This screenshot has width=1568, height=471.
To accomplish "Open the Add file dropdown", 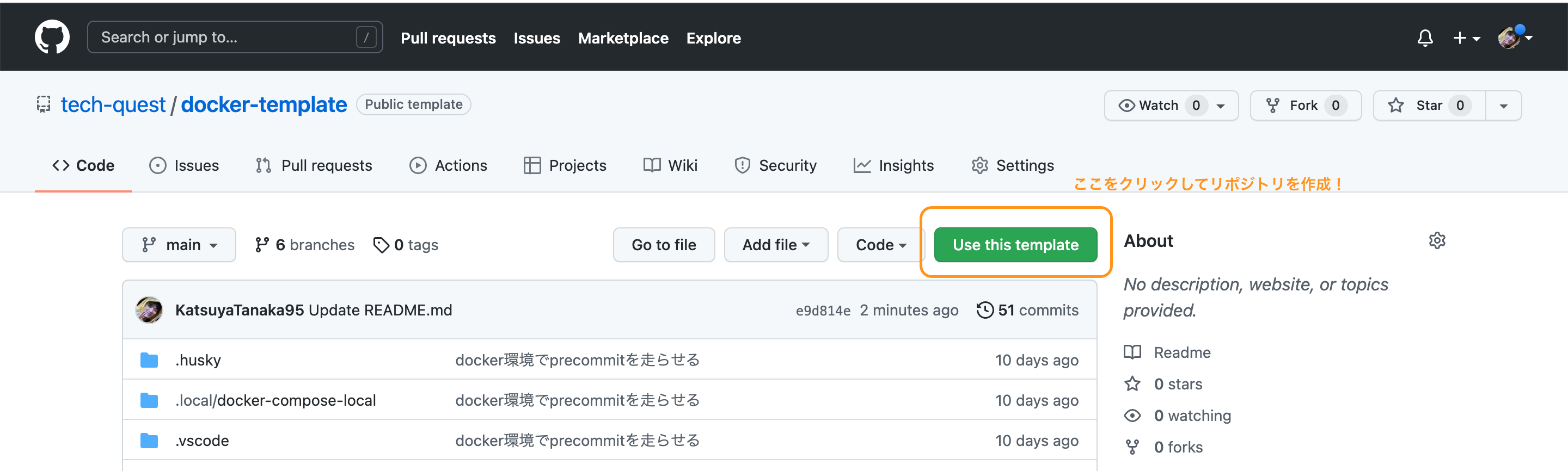I will tap(775, 245).
